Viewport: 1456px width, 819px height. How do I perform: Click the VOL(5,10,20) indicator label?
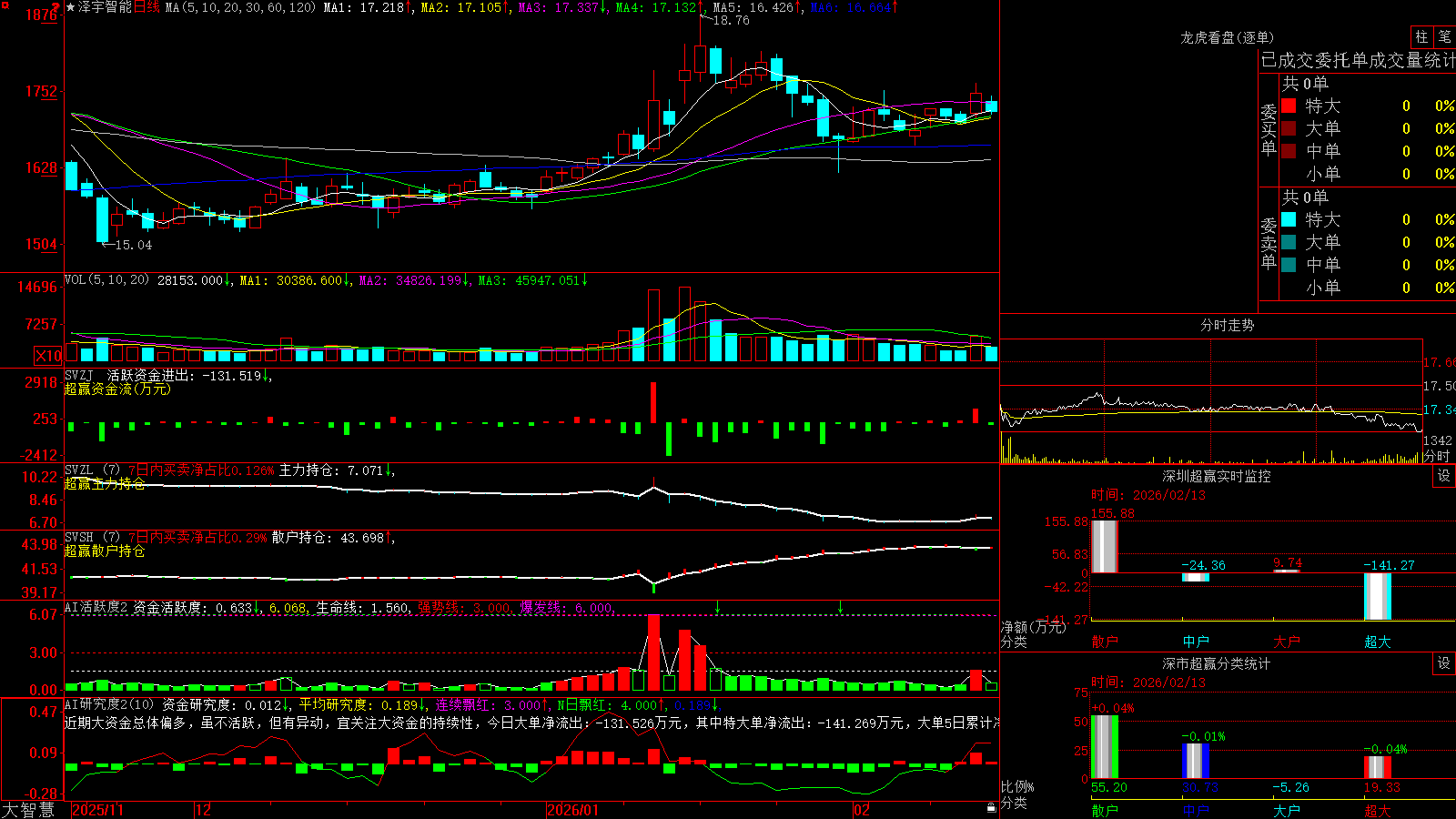[x=106, y=280]
